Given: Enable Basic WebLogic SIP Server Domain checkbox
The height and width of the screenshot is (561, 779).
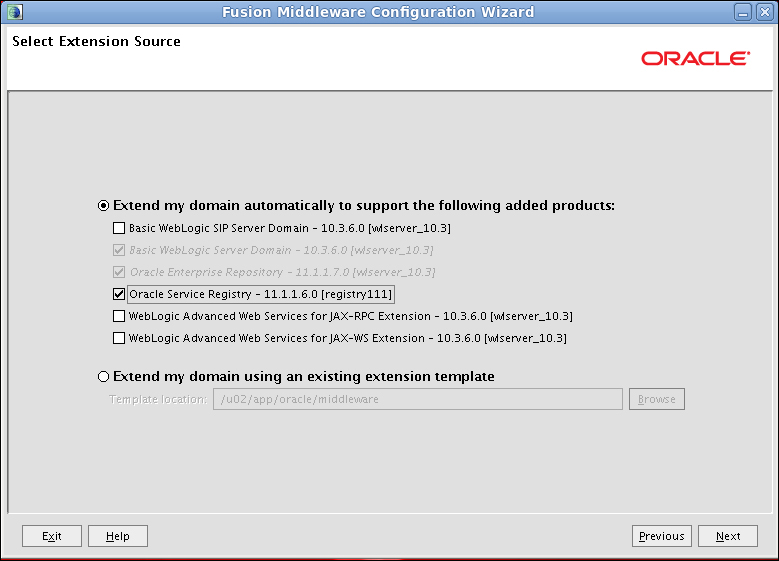Looking at the screenshot, I should pyautogui.click(x=119, y=228).
